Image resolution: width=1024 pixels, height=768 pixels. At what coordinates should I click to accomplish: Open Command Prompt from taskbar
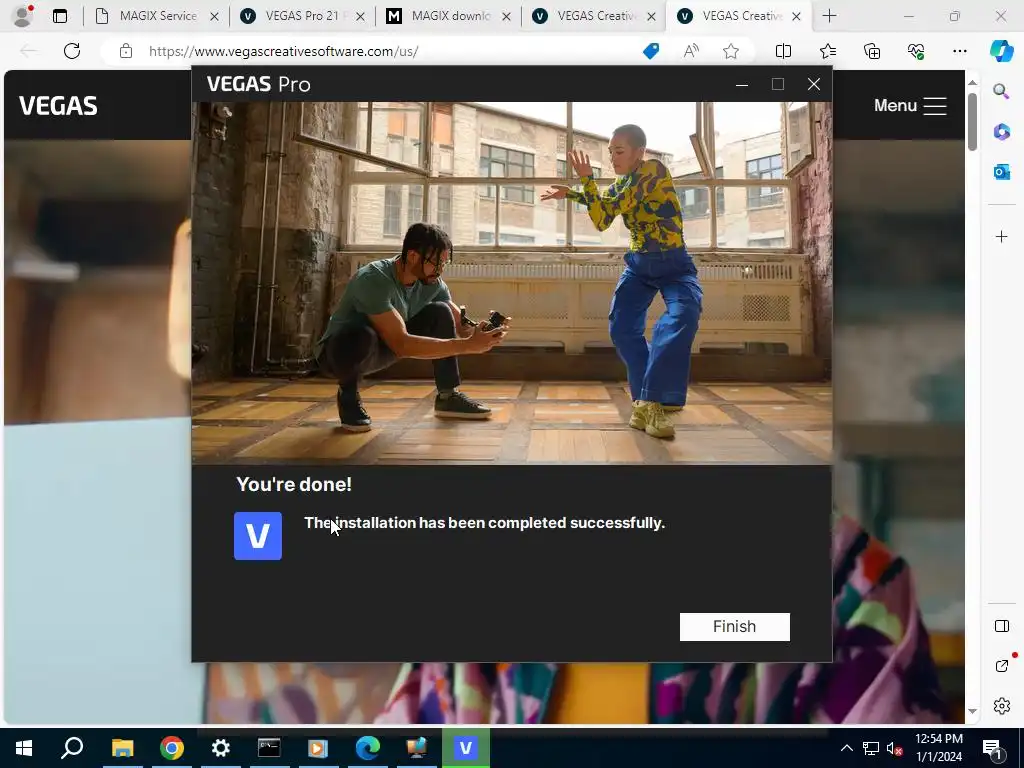pos(269,748)
